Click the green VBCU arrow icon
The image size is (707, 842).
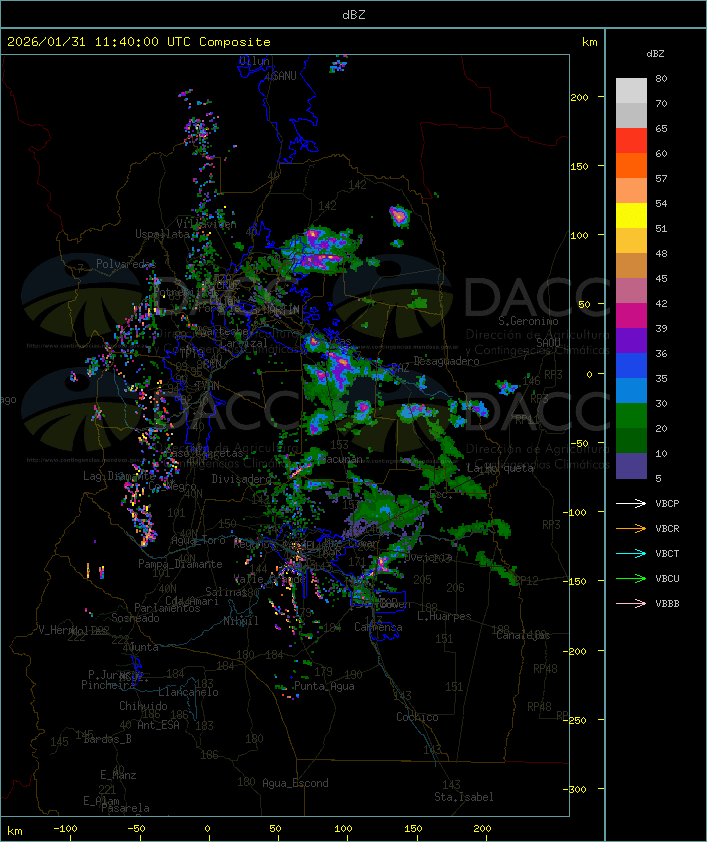[x=632, y=579]
